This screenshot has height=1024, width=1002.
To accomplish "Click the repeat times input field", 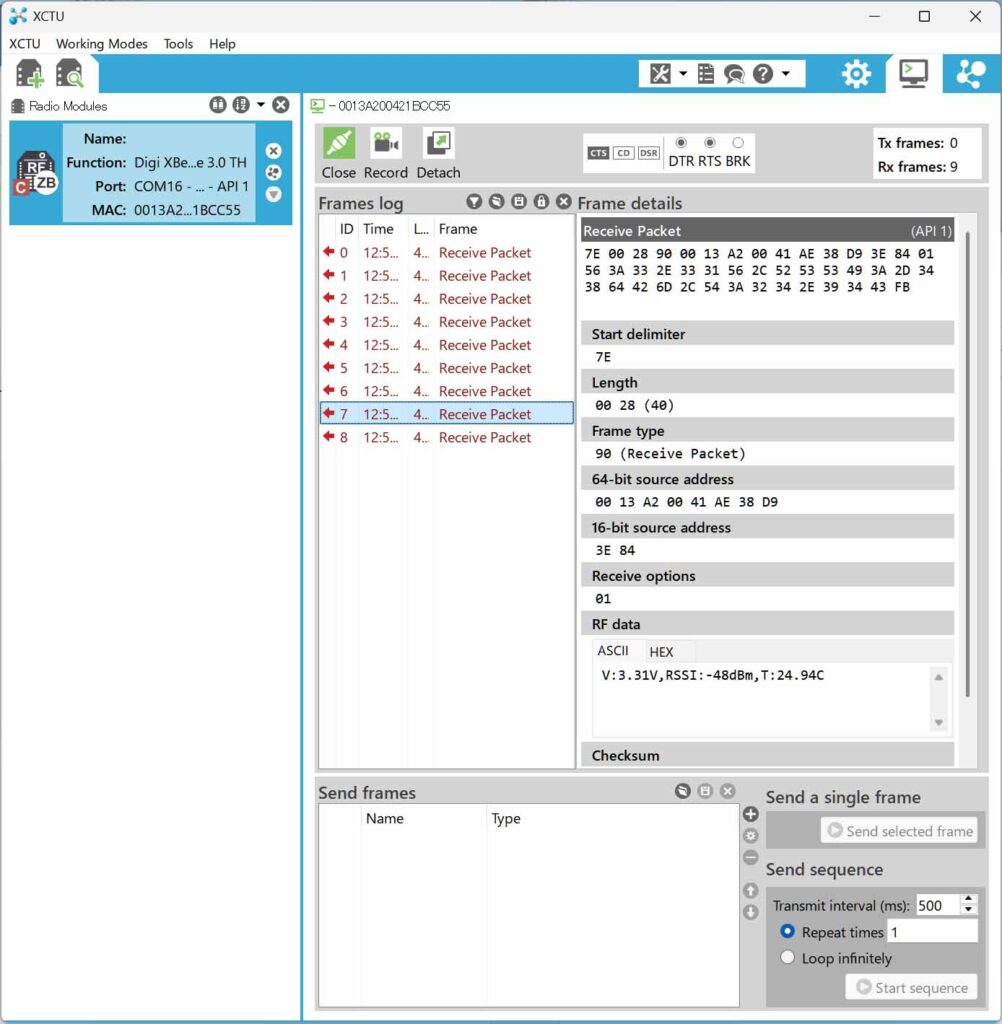I will point(932,931).
